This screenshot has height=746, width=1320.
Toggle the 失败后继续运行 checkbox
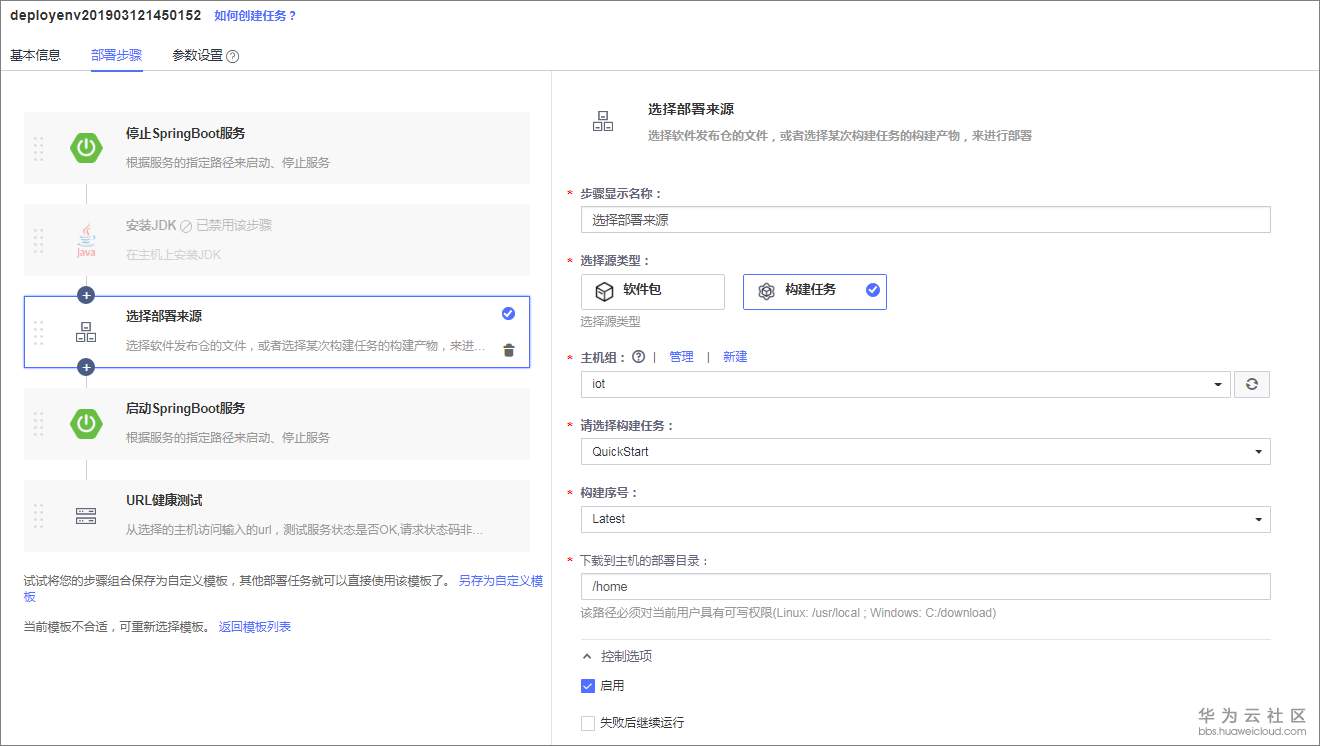pyautogui.click(x=588, y=723)
